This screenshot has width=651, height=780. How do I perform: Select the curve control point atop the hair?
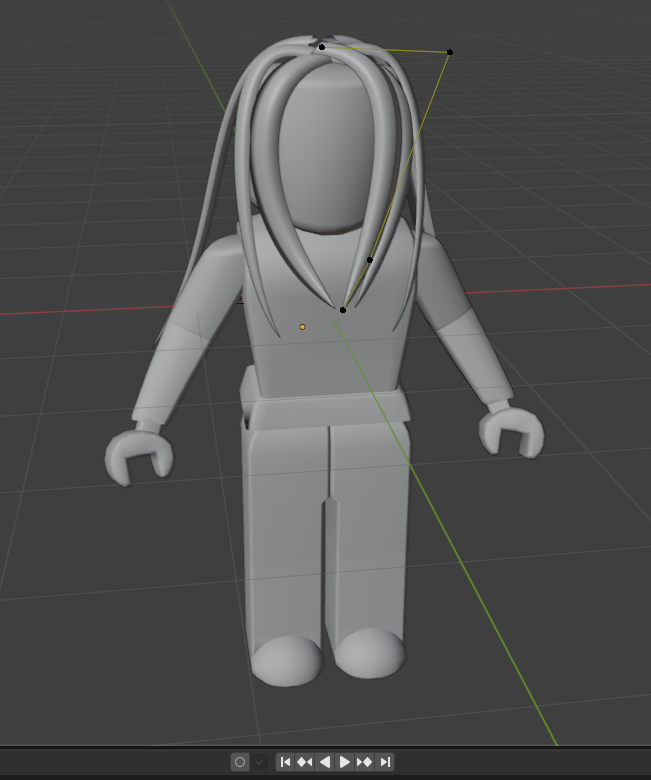pos(322,47)
